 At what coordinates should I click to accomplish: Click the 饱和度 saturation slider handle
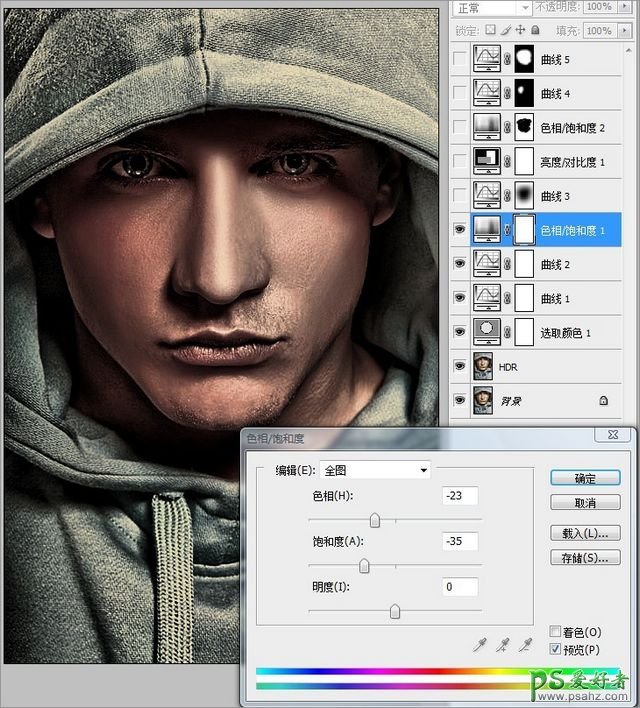pos(364,566)
